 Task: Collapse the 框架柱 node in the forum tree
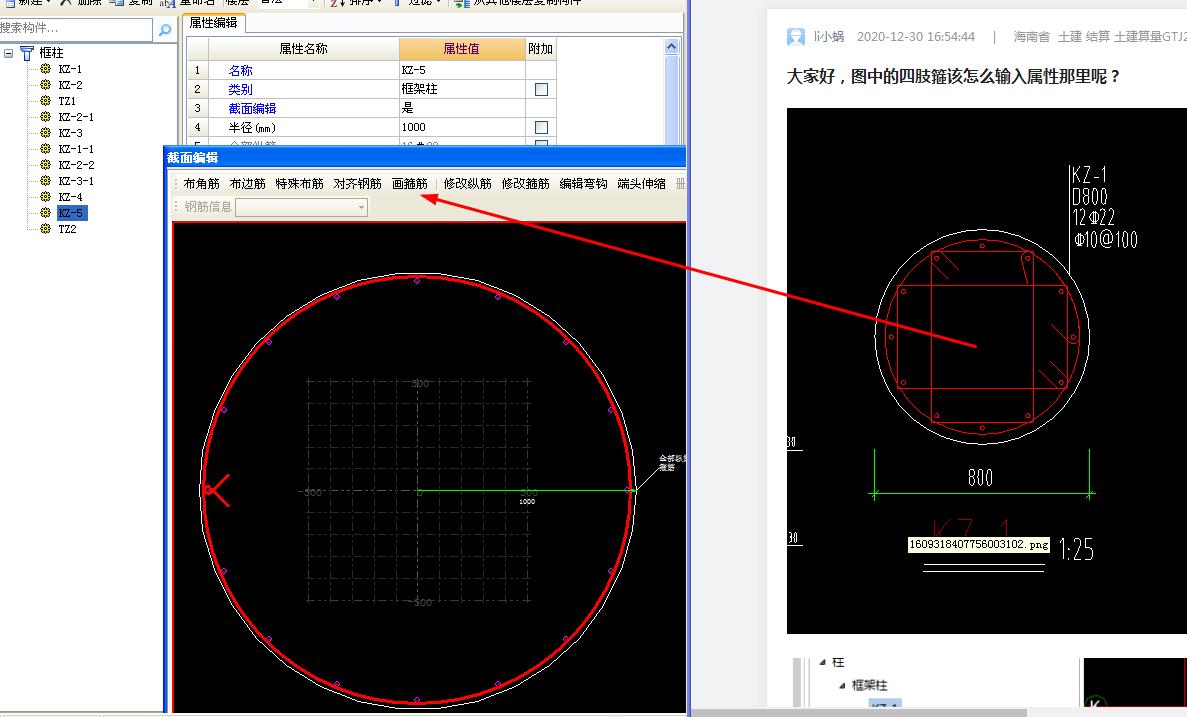point(842,685)
